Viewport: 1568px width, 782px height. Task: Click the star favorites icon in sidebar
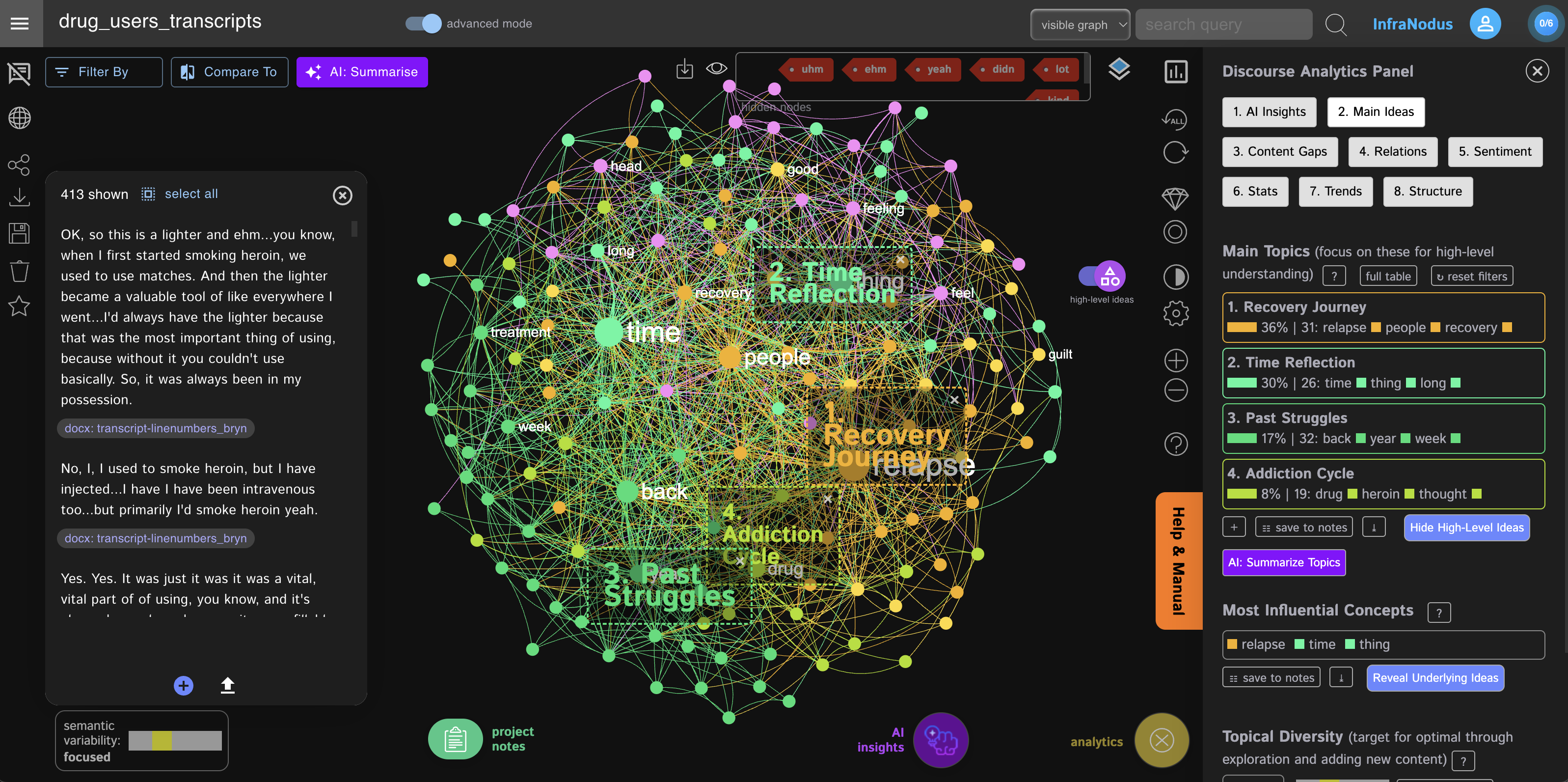pos(20,306)
